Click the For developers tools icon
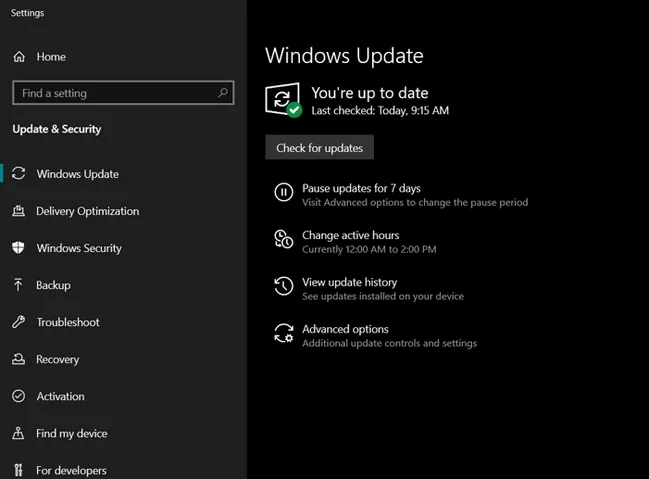Viewport: 649px width, 479px height. point(18,470)
